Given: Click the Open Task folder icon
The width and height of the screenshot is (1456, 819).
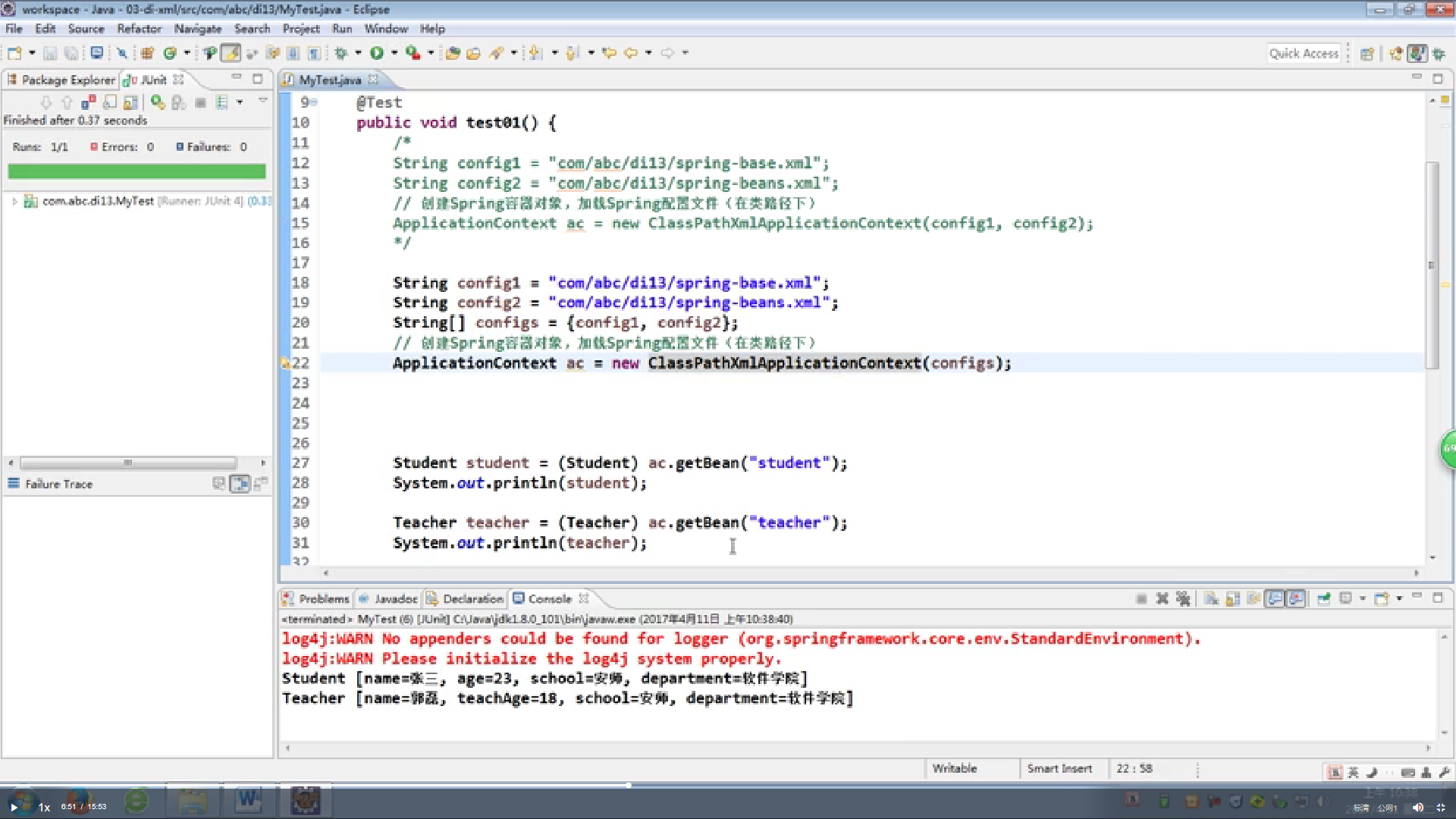Looking at the screenshot, I should 474,53.
